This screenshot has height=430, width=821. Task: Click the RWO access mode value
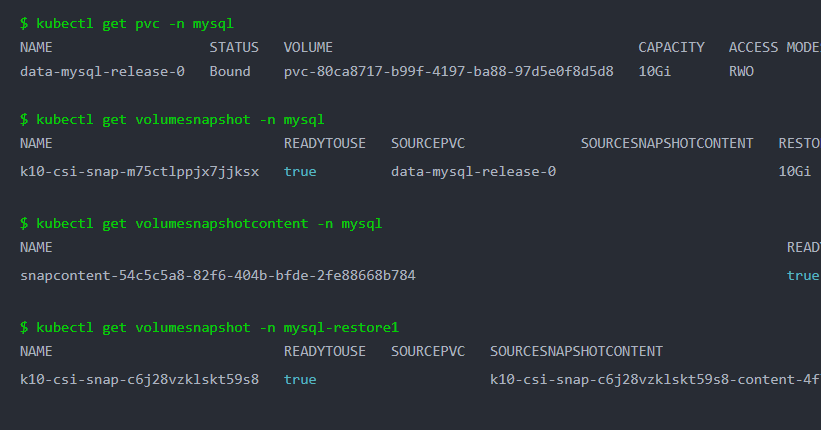pos(741,71)
